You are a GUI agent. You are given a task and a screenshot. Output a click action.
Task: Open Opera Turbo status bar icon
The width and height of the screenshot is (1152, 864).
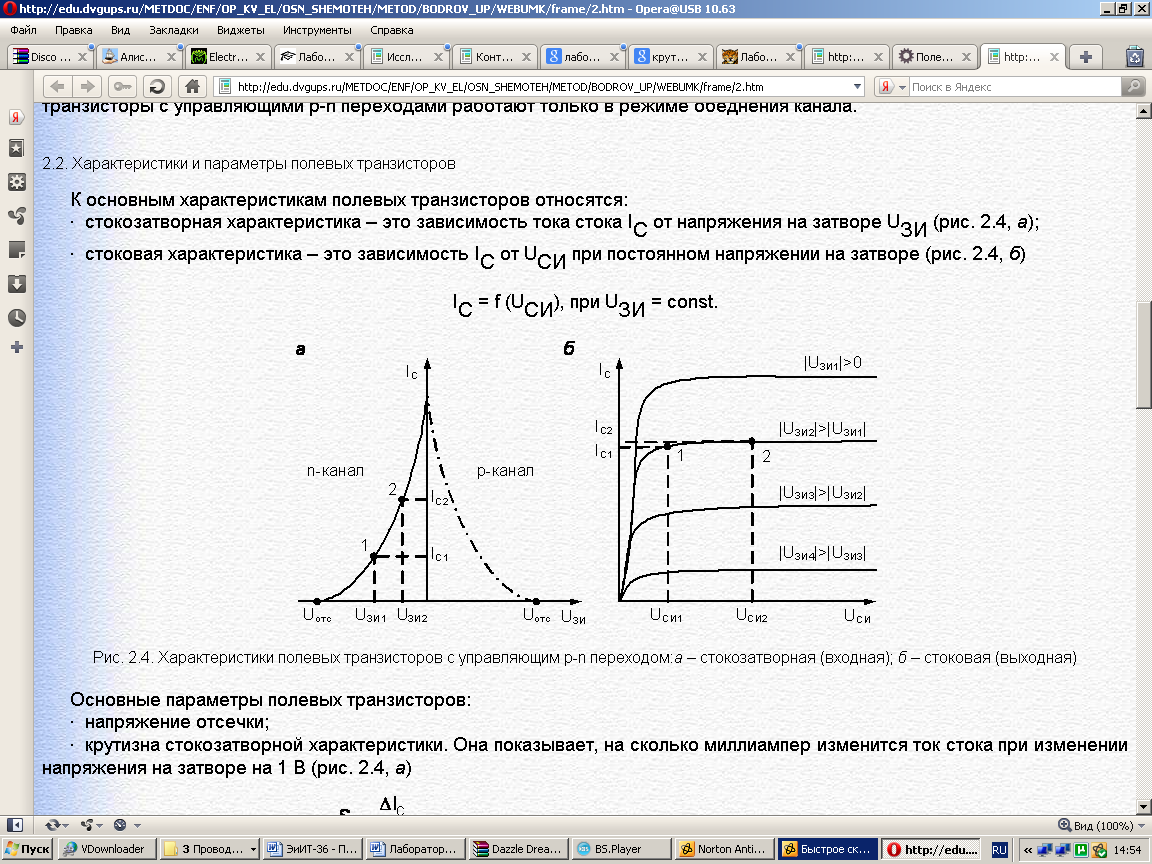[120, 825]
